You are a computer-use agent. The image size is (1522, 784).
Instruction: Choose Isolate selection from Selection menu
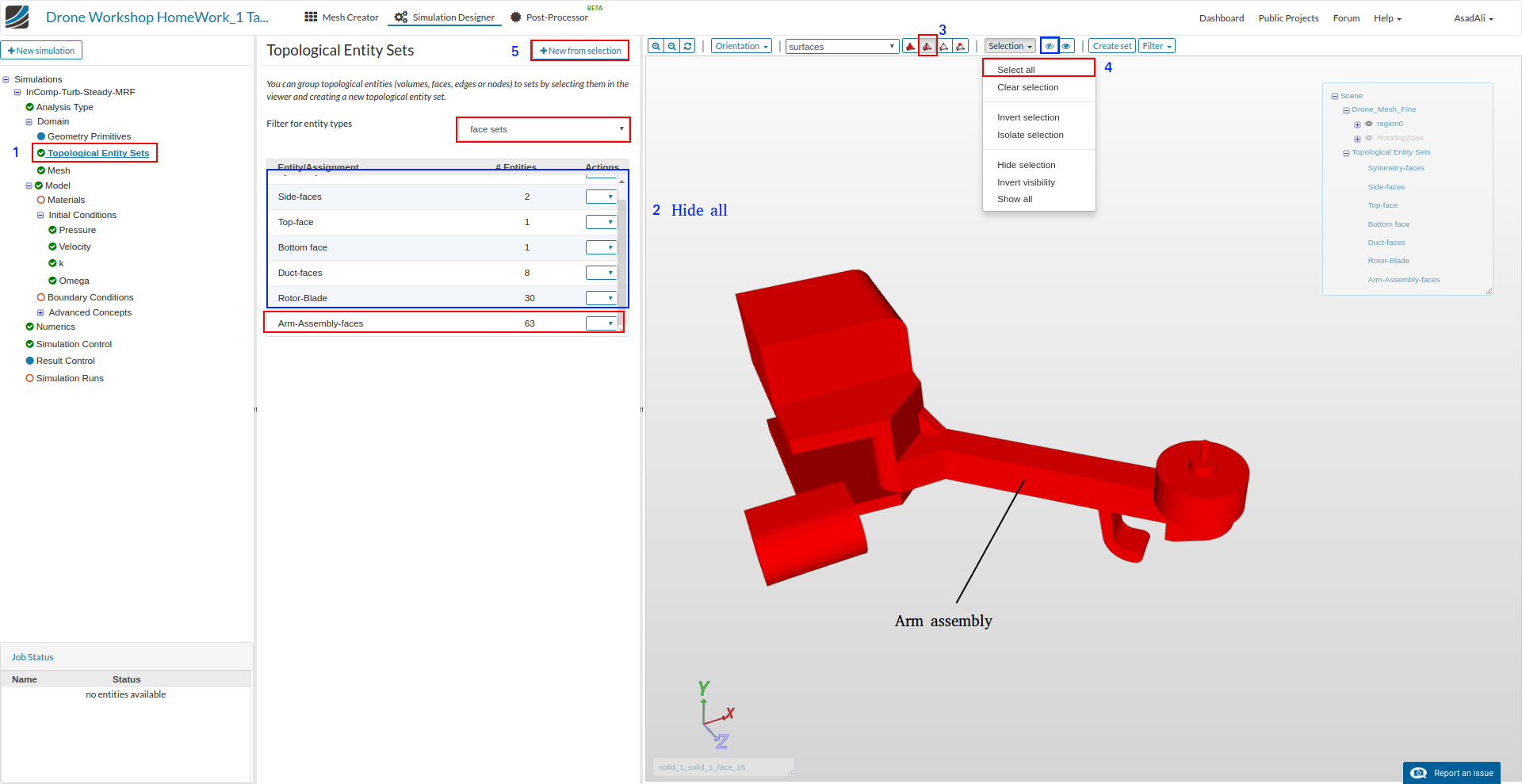(1038, 135)
